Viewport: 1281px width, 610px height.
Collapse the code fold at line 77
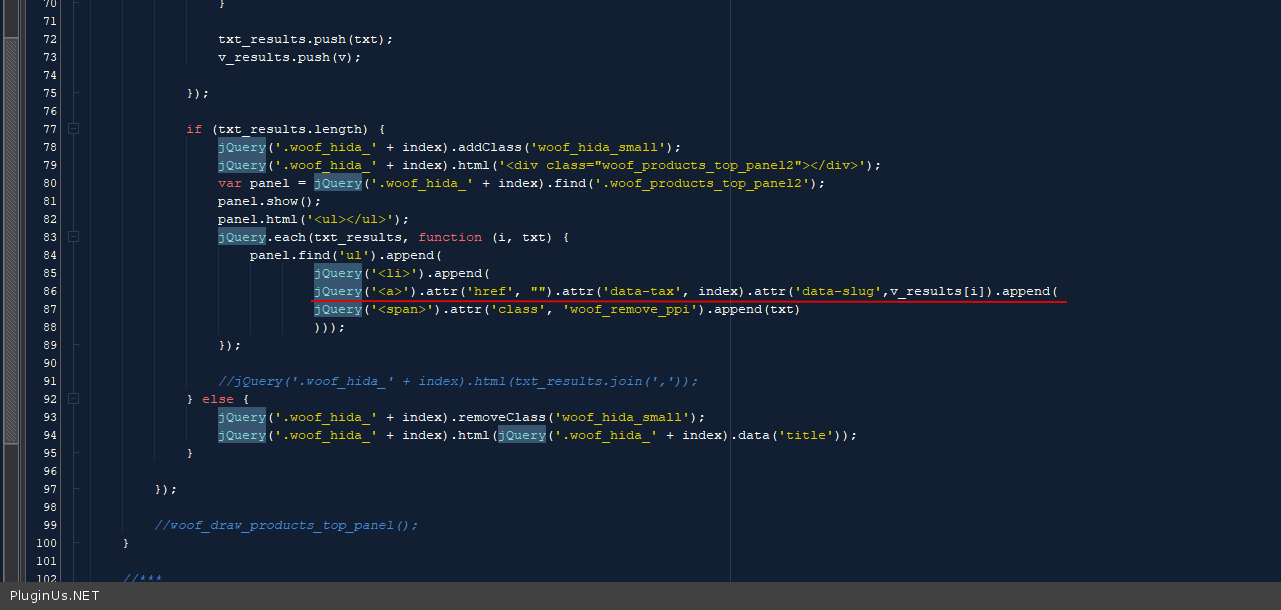(73, 129)
